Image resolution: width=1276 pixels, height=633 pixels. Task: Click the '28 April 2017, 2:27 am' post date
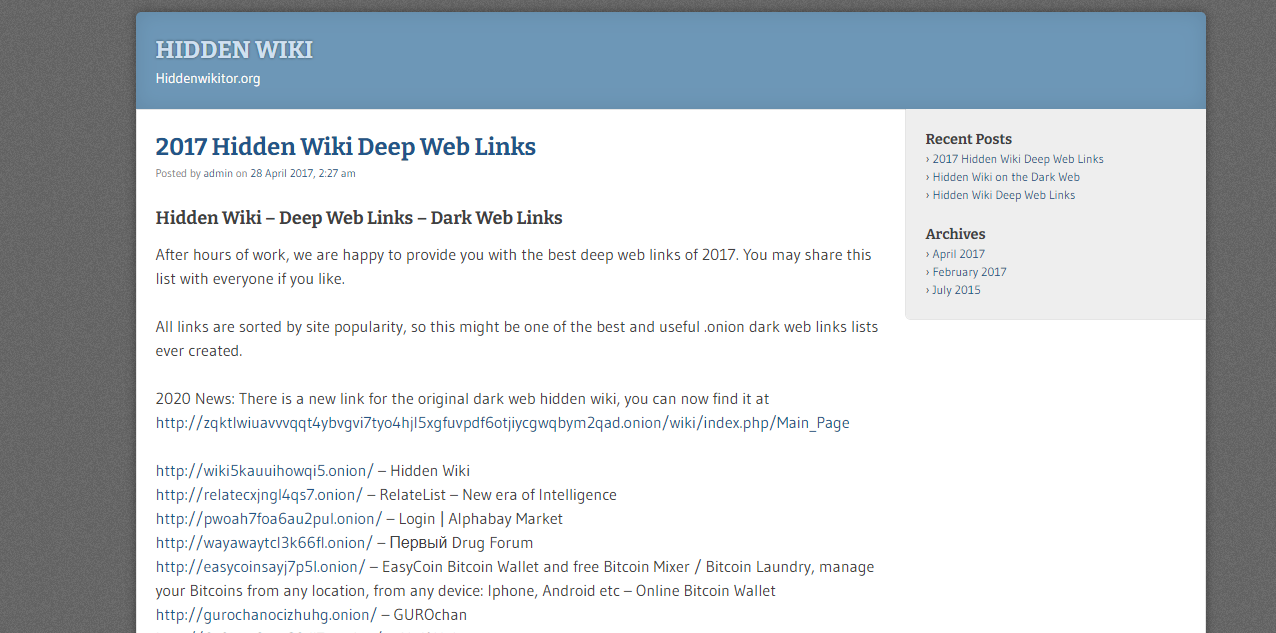coord(302,174)
